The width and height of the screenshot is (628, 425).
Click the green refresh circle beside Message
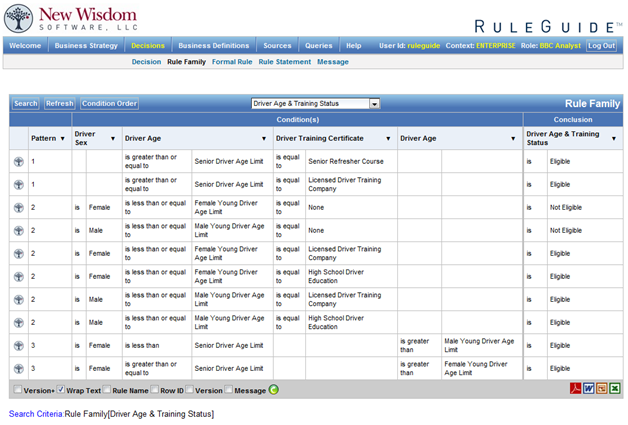(x=274, y=390)
